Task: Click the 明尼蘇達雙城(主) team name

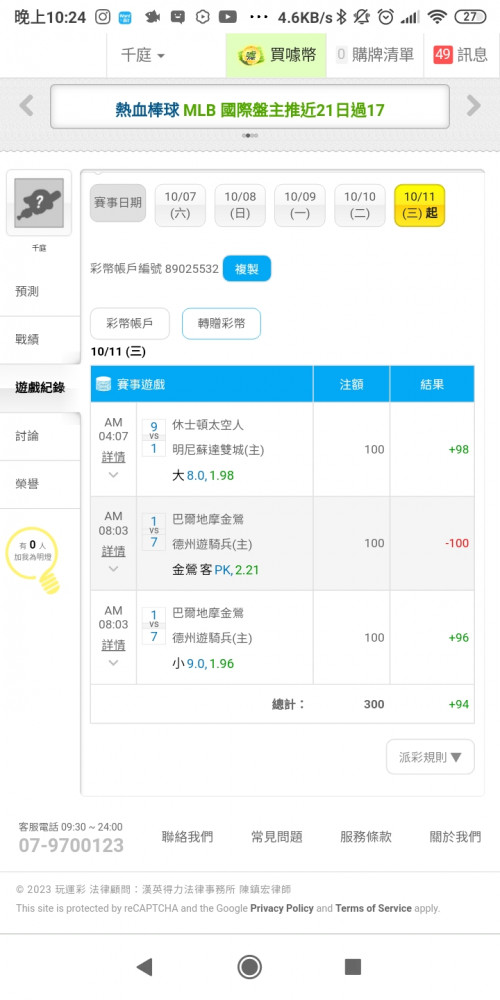Action: point(218,450)
